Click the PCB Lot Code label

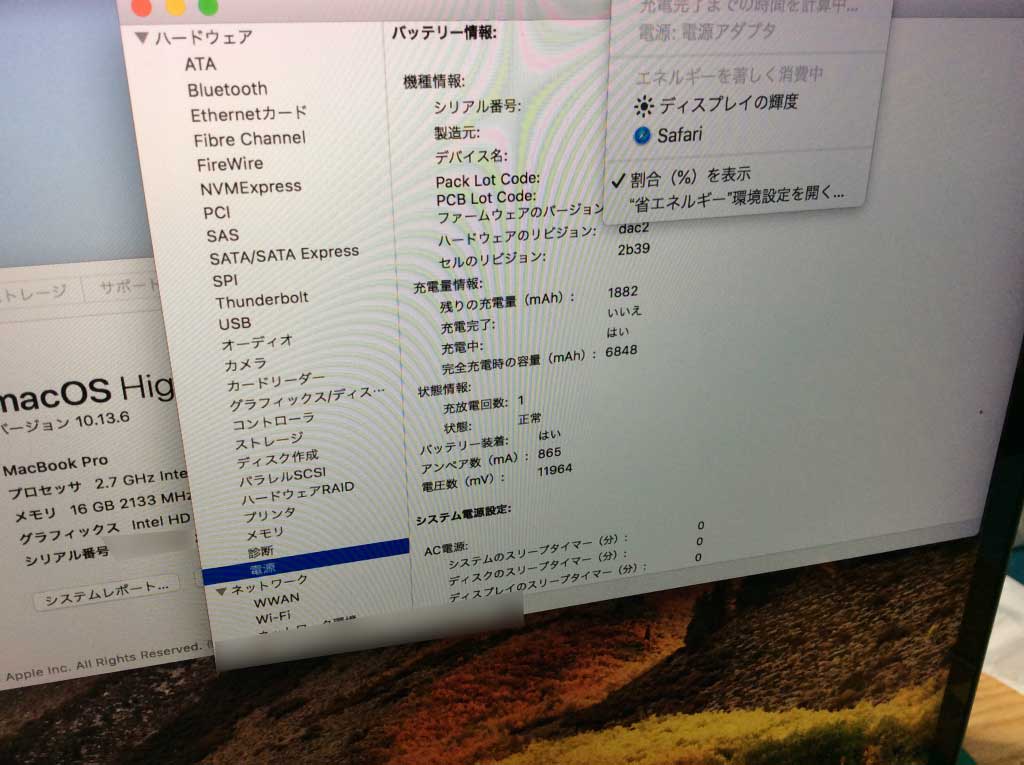486,198
